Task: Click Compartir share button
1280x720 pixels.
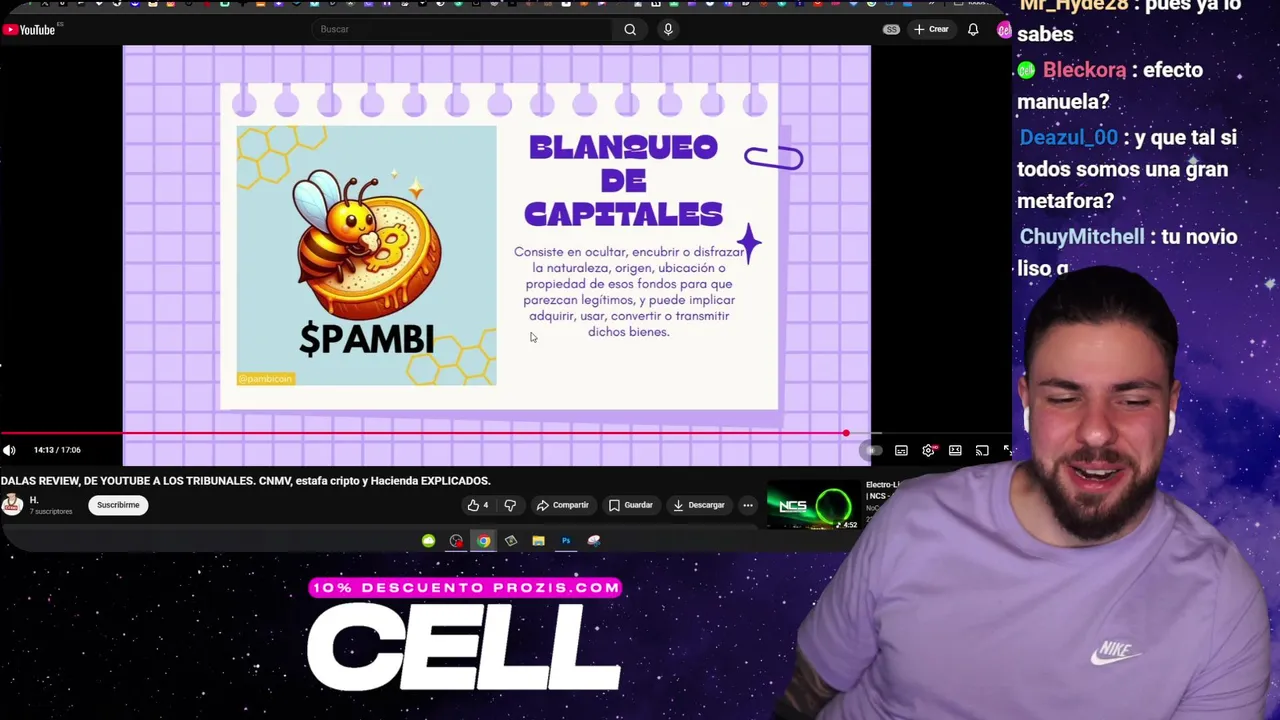Action: coord(562,505)
